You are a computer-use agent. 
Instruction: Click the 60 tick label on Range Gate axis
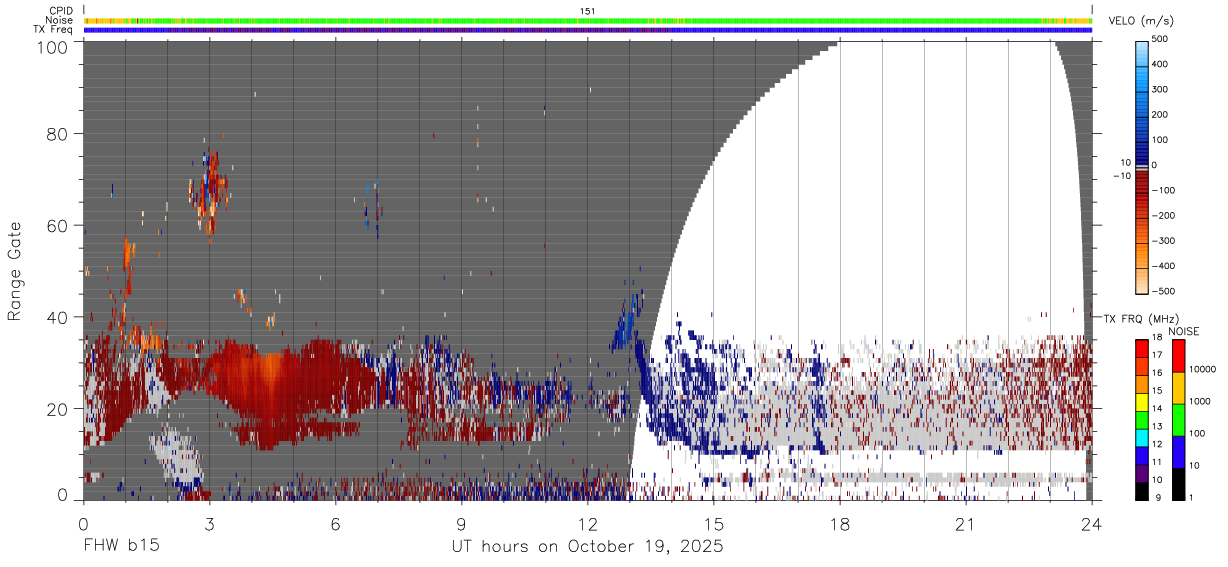[x=58, y=225]
